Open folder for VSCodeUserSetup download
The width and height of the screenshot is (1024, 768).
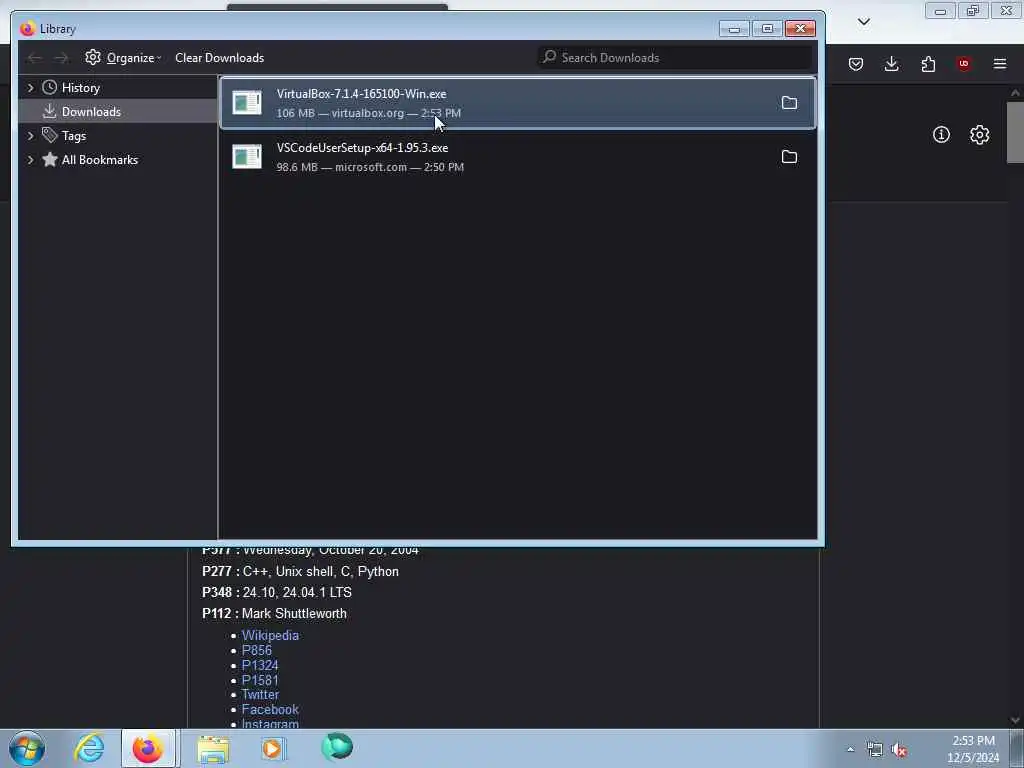[789, 157]
